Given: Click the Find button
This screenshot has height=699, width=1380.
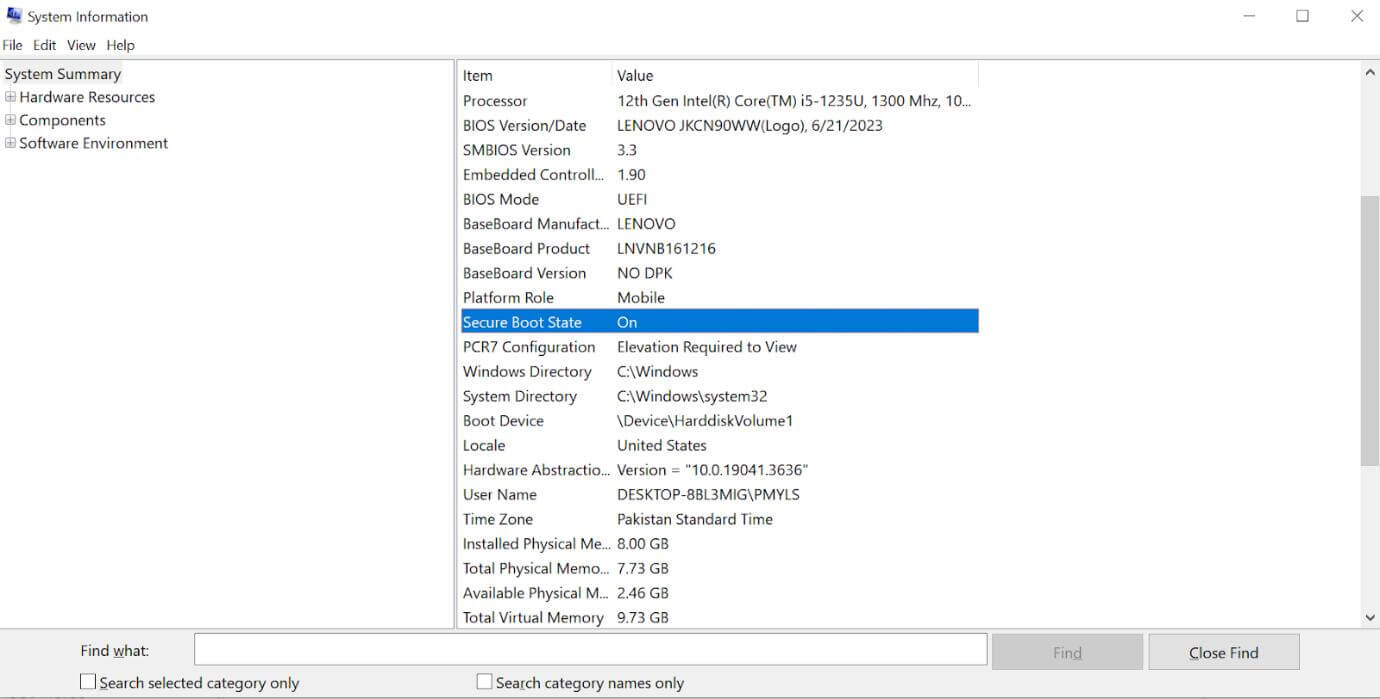Looking at the screenshot, I should 1067,651.
